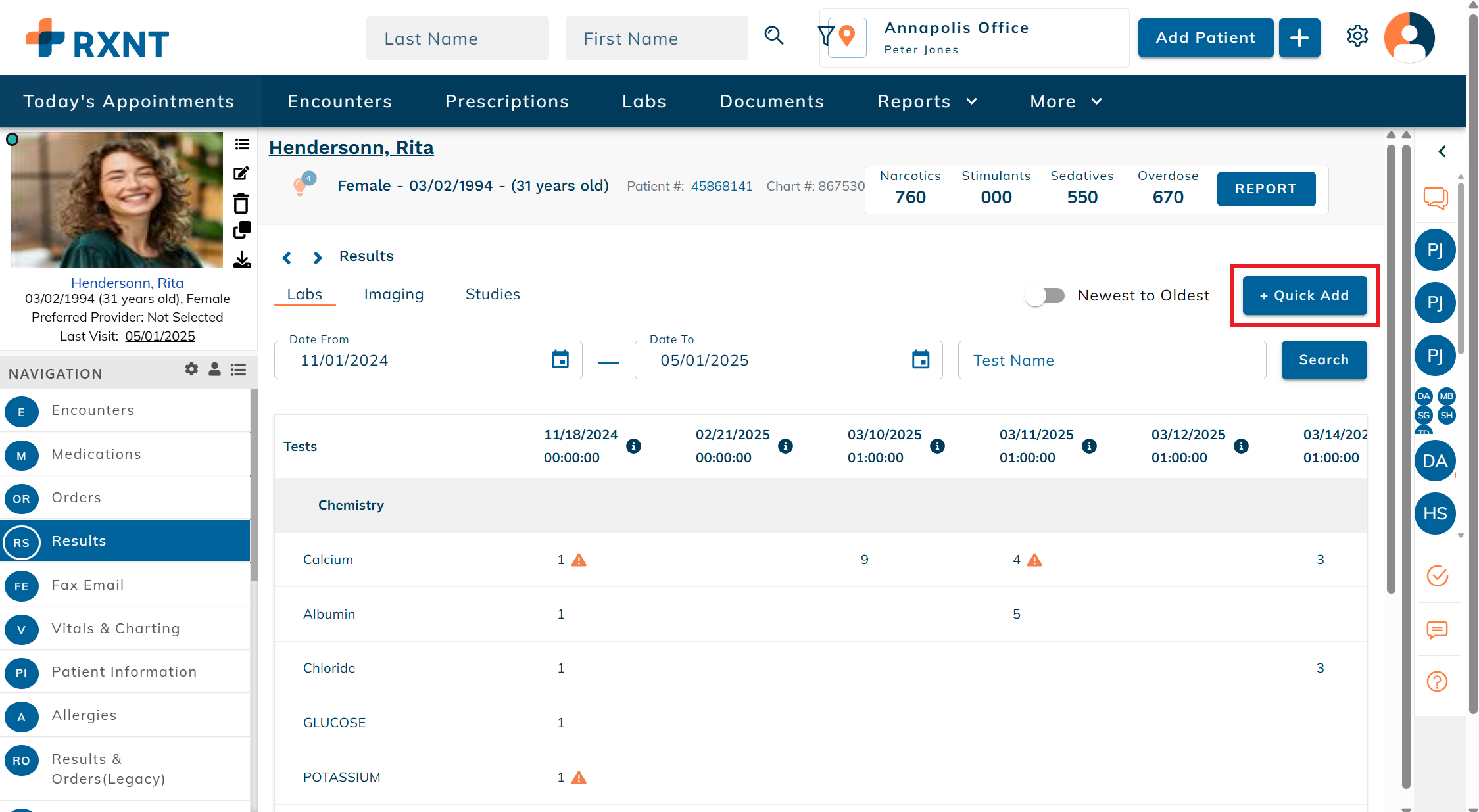
Task: Collapse the right sidebar with chevron
Action: (x=1442, y=152)
